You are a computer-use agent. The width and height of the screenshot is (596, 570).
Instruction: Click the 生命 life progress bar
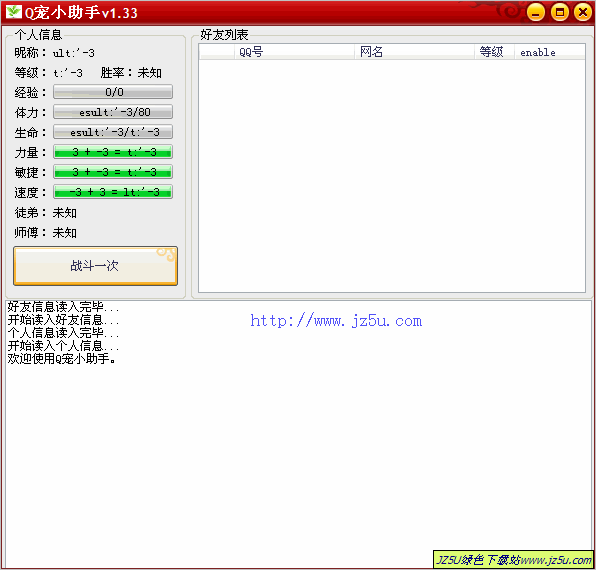pyautogui.click(x=113, y=132)
